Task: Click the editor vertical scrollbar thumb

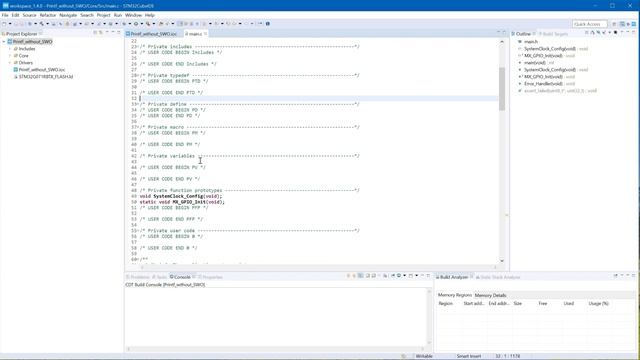Action: coord(502,89)
